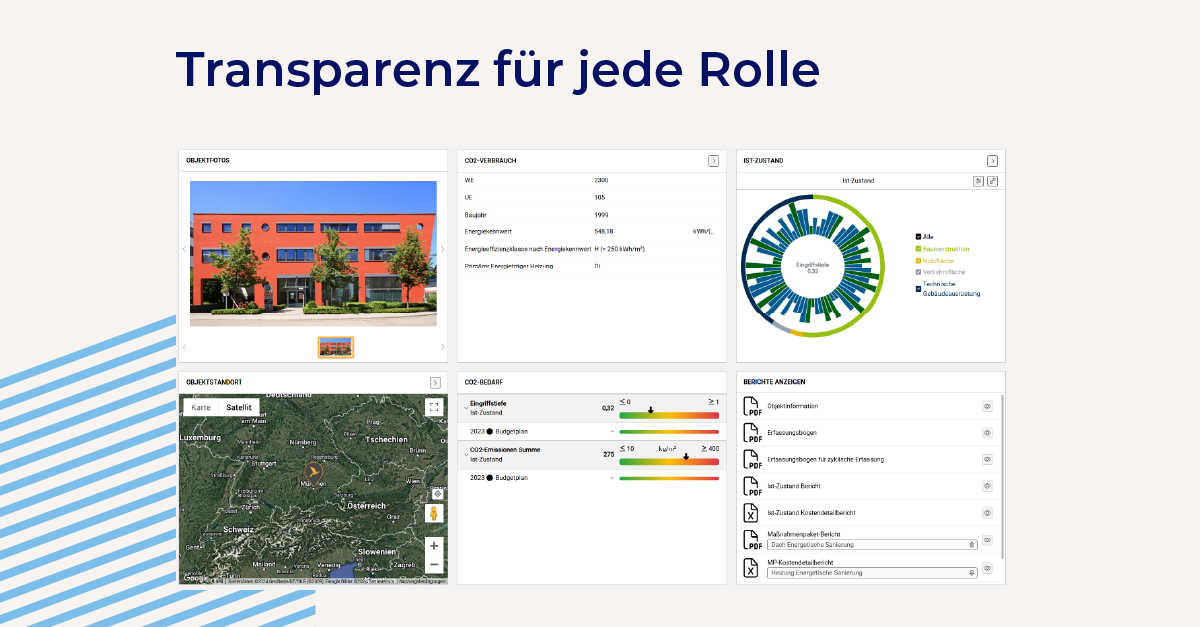Click the Maßnahmenpaket-Bericht PDF icon

pos(752,540)
